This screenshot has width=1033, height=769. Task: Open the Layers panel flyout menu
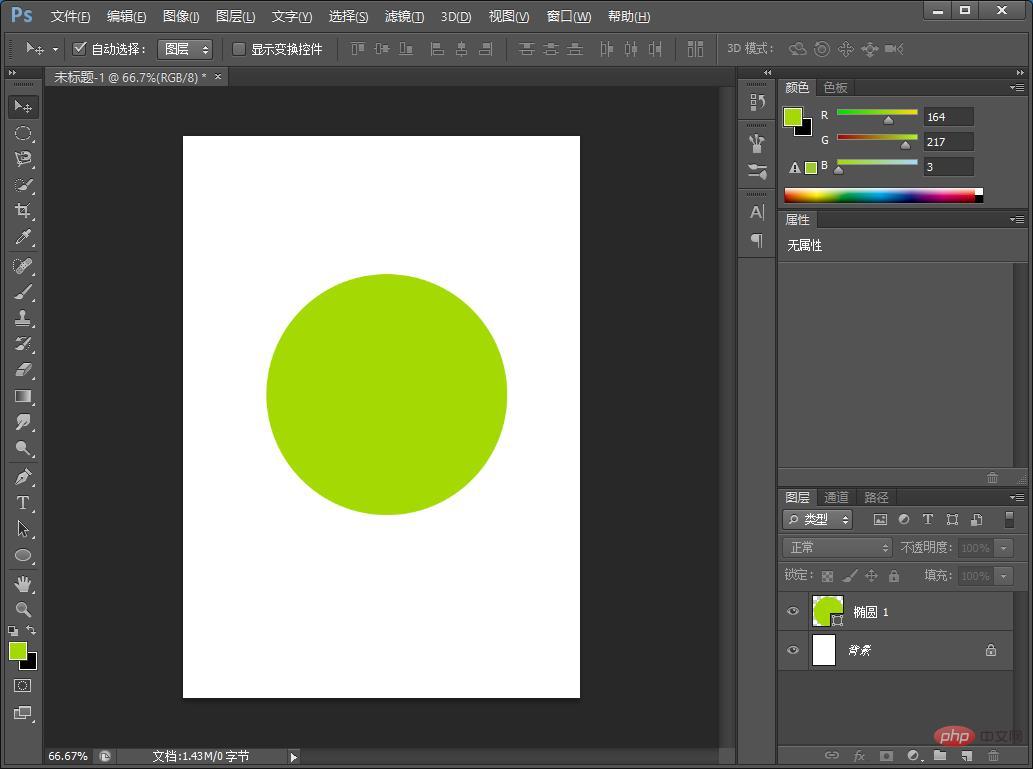coord(1017,497)
